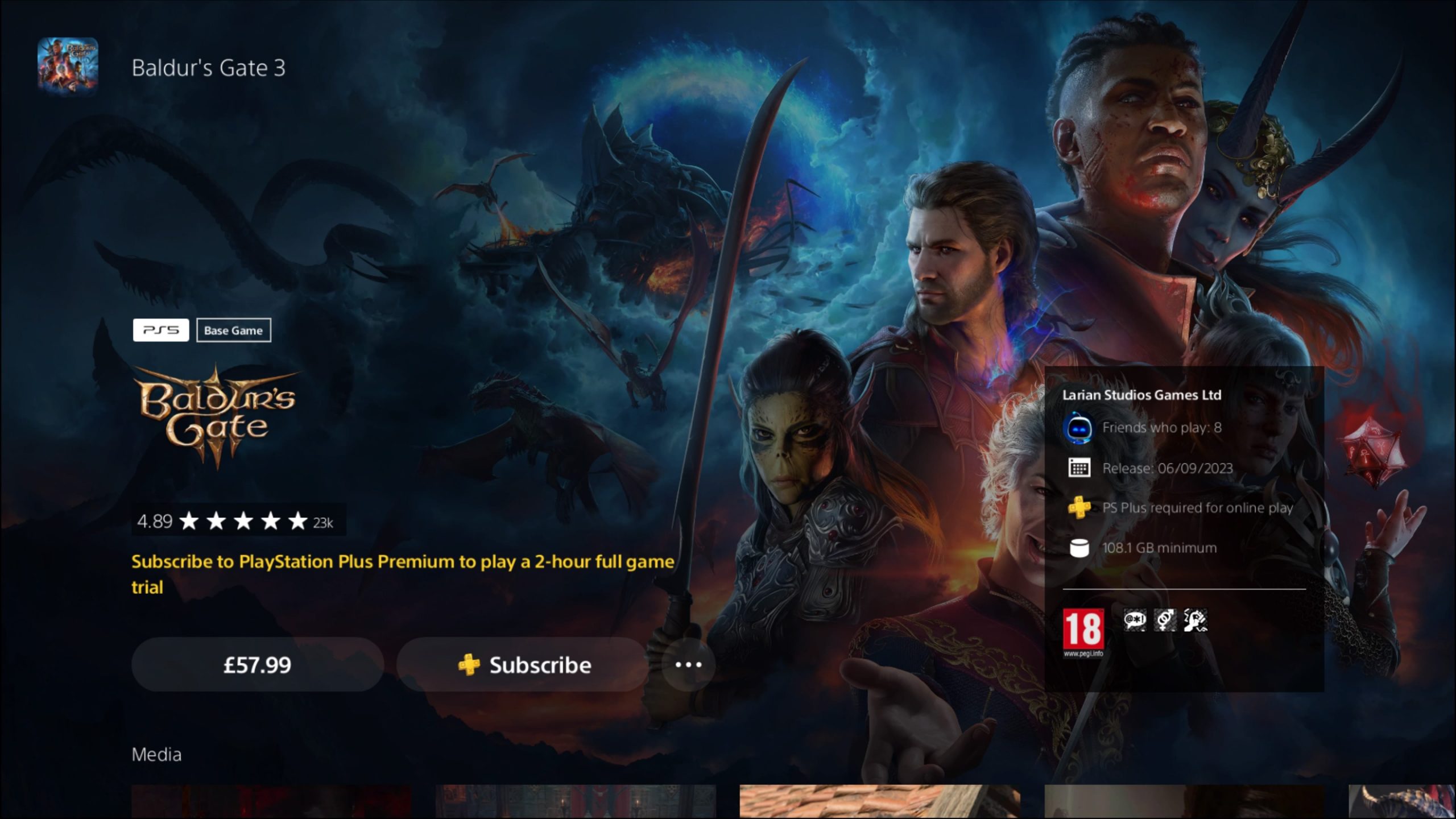Click a Media preview thumbnail
This screenshot has width=1456, height=819.
coord(275,800)
